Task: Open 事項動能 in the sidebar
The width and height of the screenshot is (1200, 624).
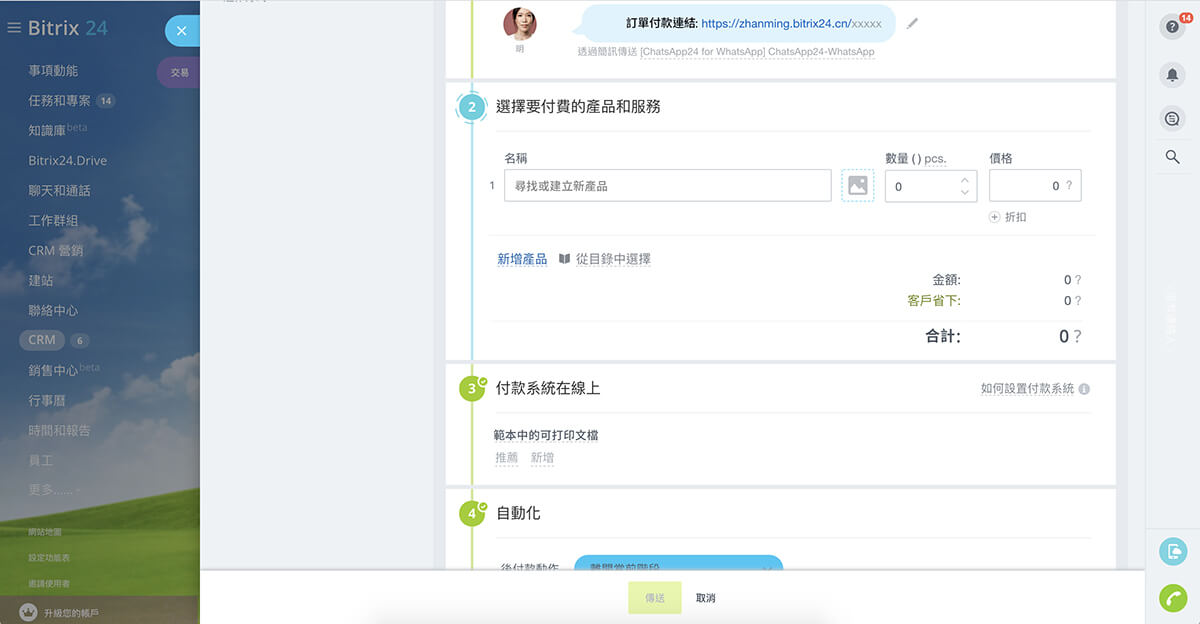Action: 53,70
